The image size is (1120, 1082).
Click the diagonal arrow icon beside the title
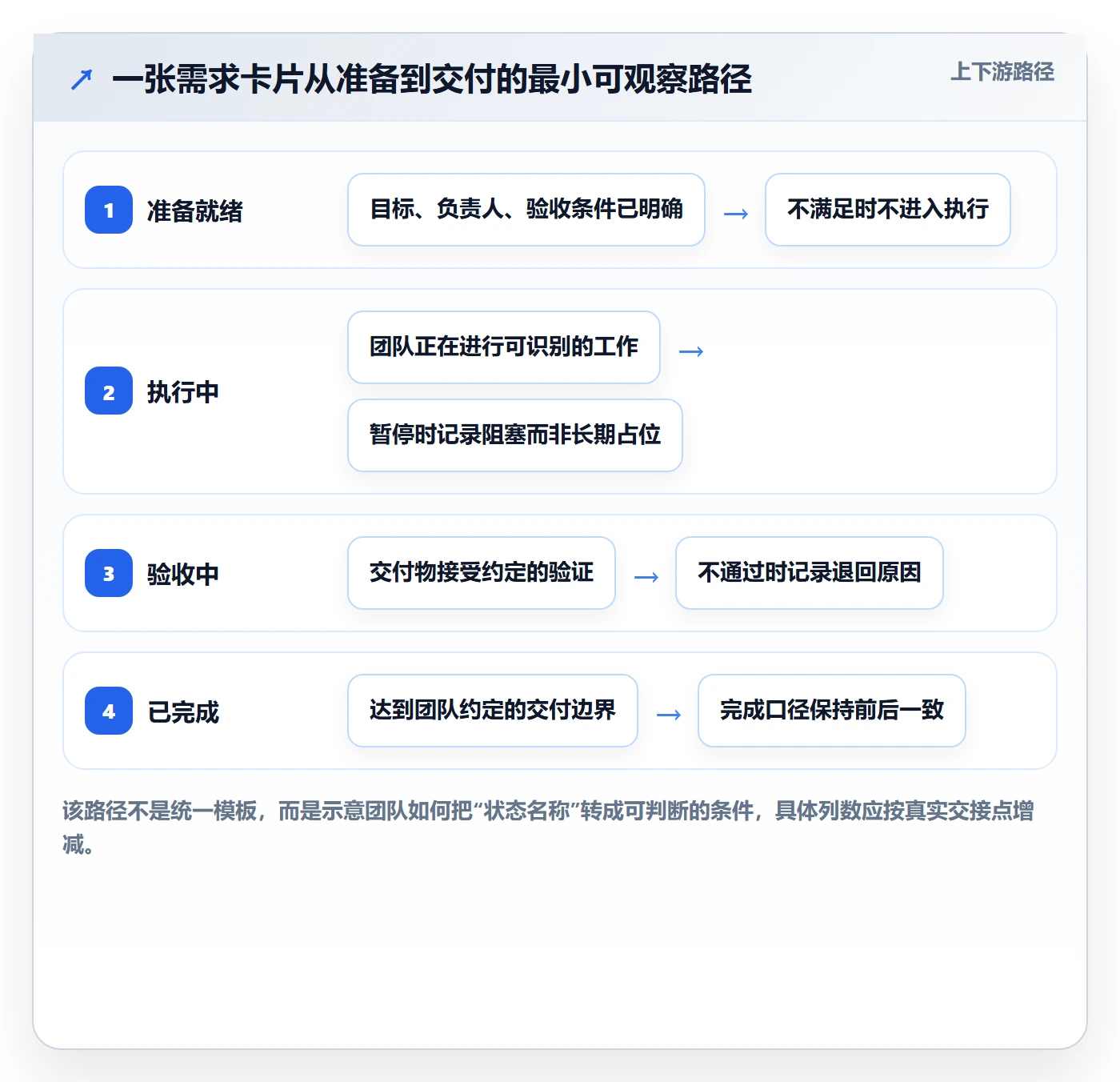point(82,79)
